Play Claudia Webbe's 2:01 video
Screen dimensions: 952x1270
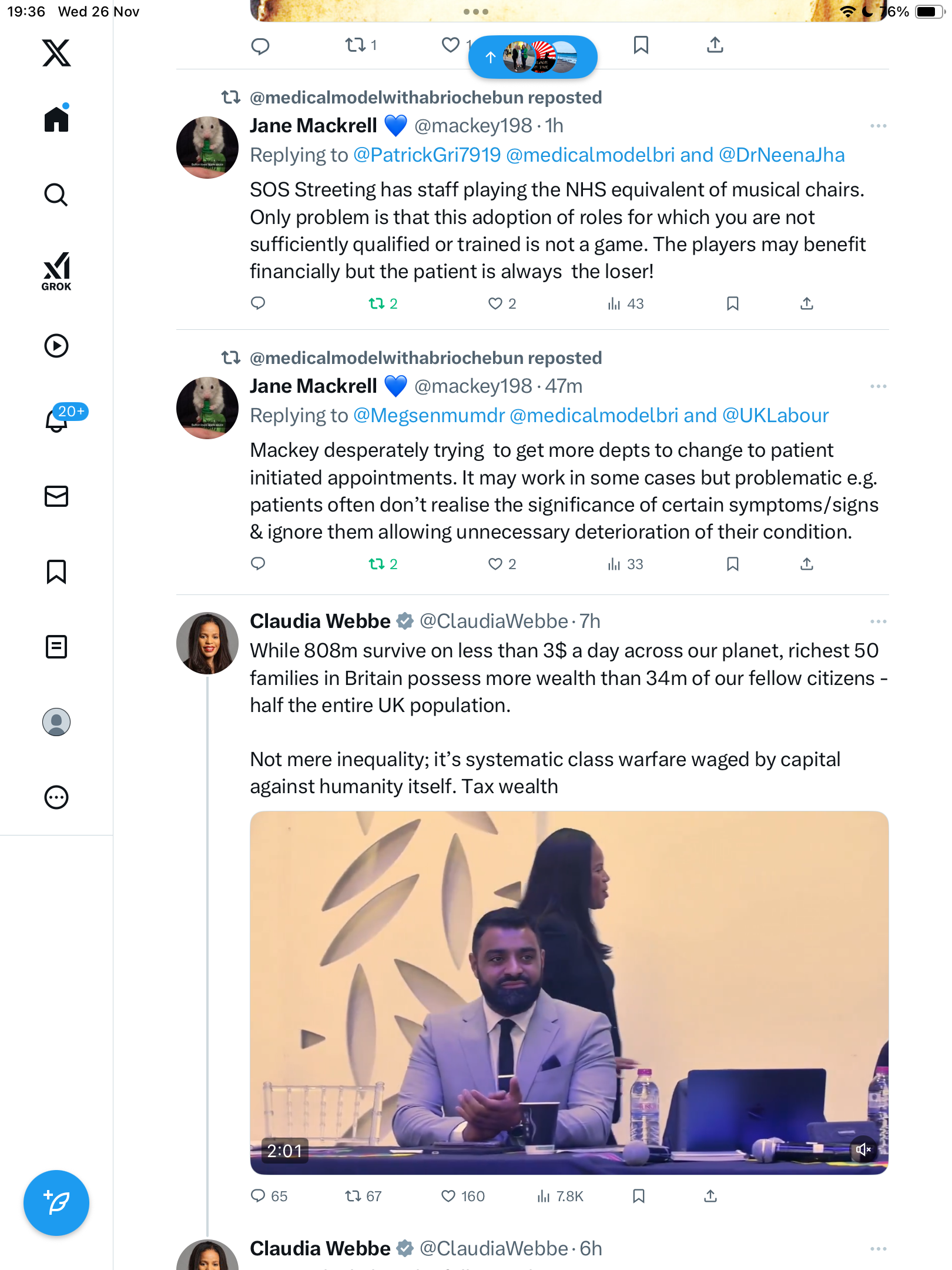click(x=569, y=992)
